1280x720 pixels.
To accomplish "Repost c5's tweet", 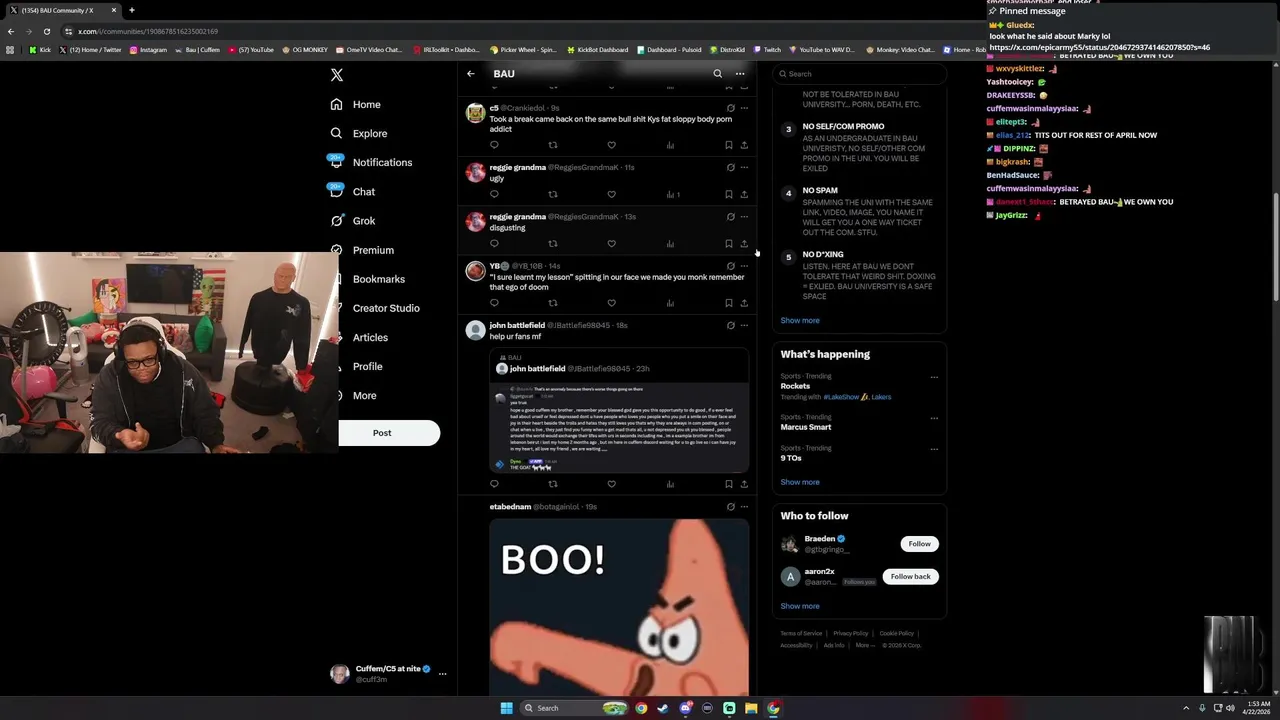I will 553,145.
